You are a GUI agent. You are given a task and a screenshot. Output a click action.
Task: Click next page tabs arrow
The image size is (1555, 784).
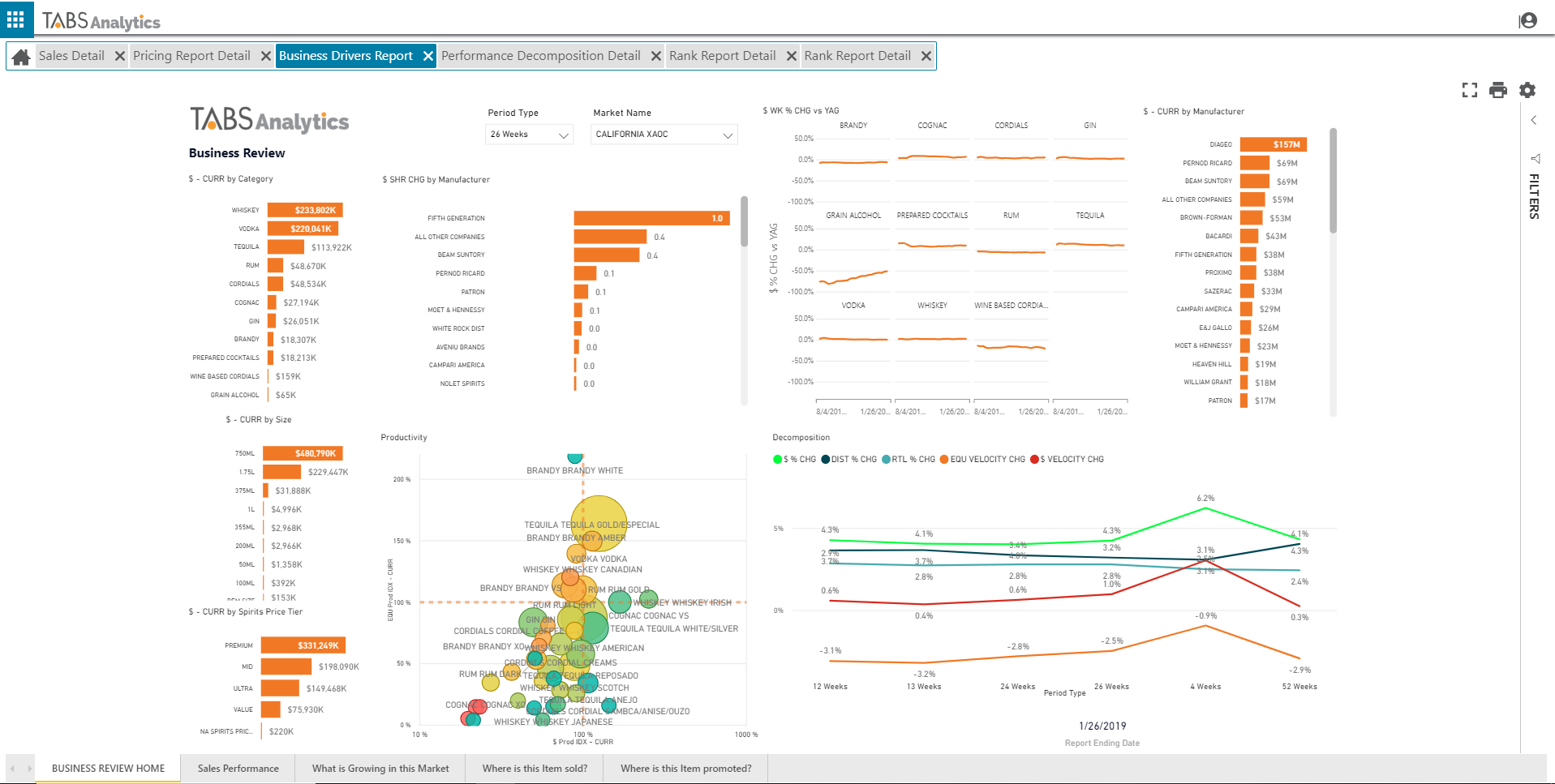[30, 769]
